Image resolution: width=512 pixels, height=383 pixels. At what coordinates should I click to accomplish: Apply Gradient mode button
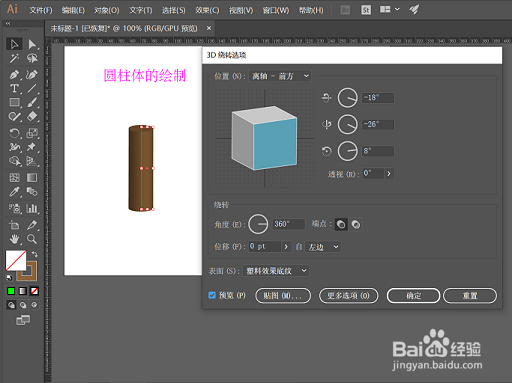coord(23,291)
